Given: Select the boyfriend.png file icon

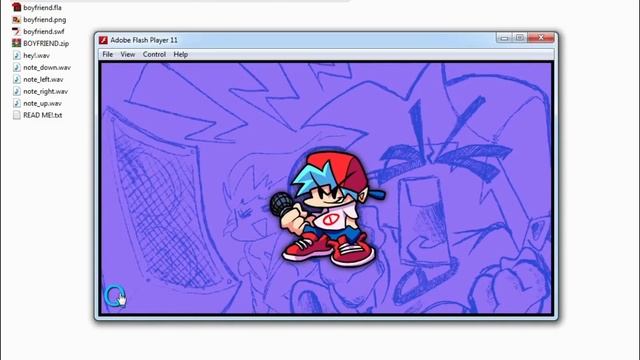Looking at the screenshot, I should pyautogui.click(x=16, y=20).
